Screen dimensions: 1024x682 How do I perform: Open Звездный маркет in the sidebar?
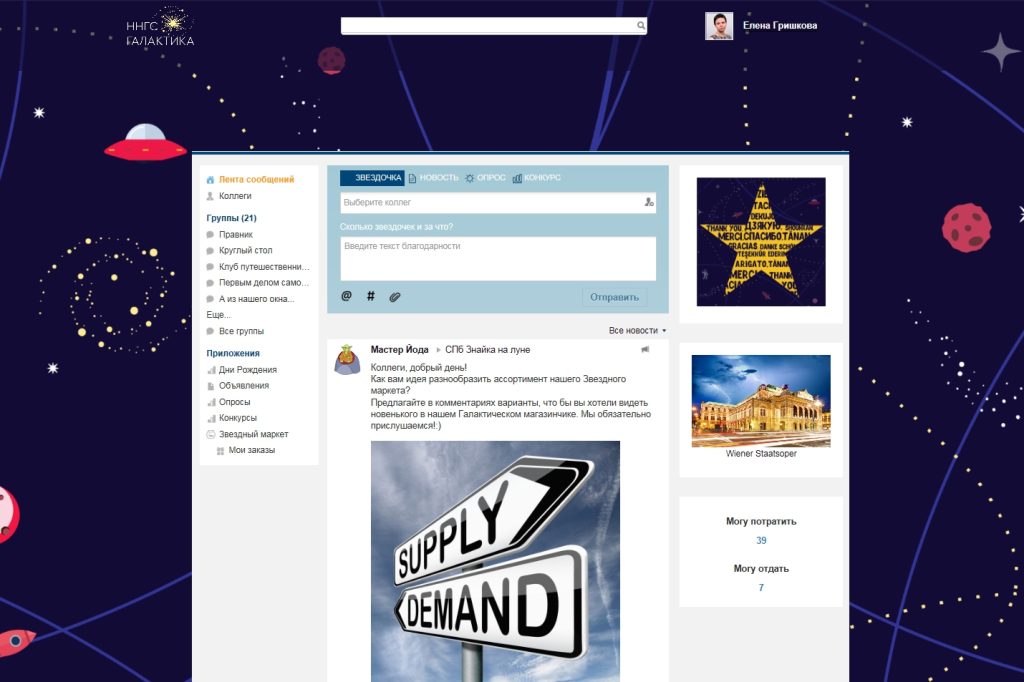(253, 434)
